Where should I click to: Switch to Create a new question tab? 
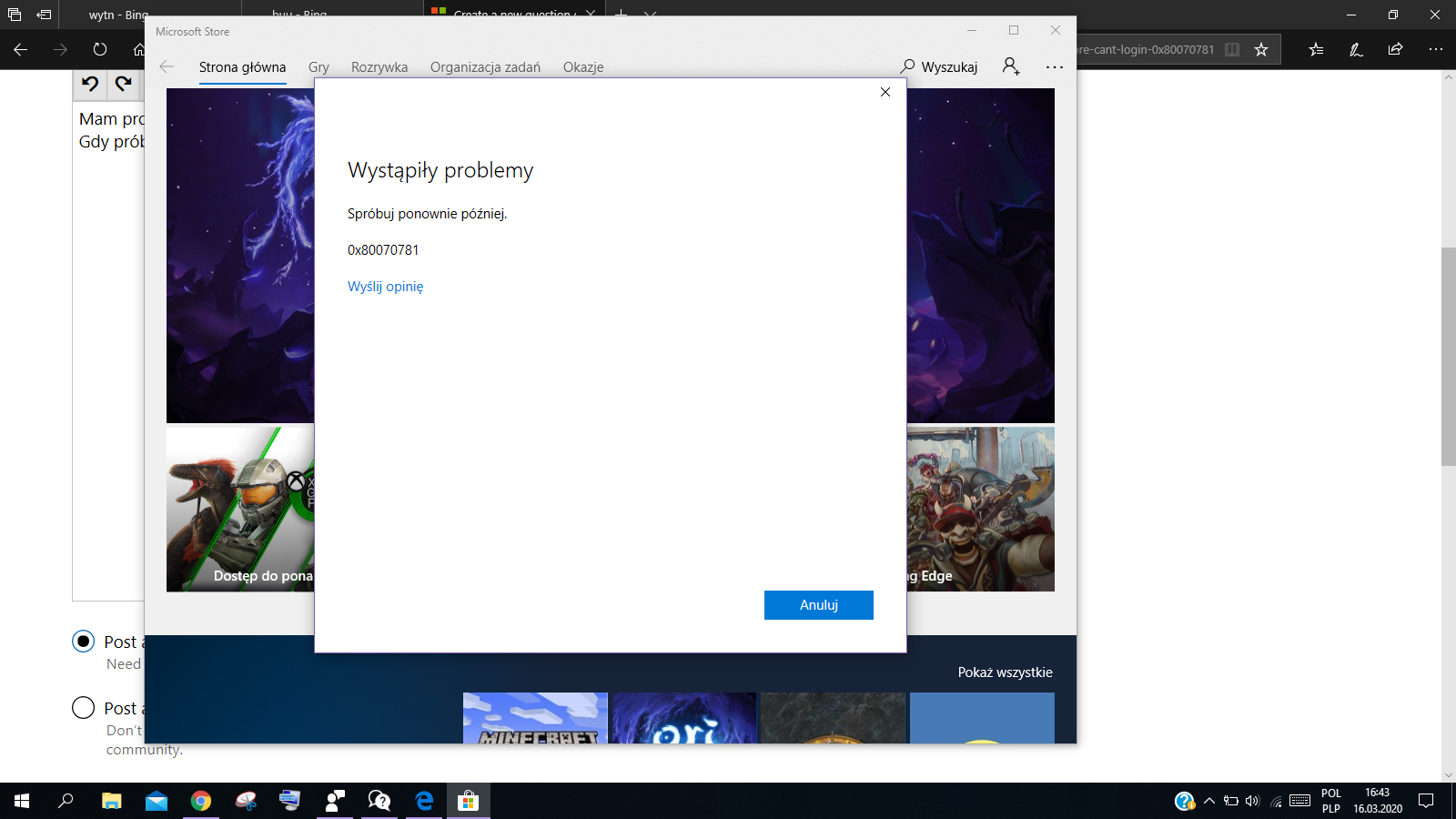tap(514, 12)
